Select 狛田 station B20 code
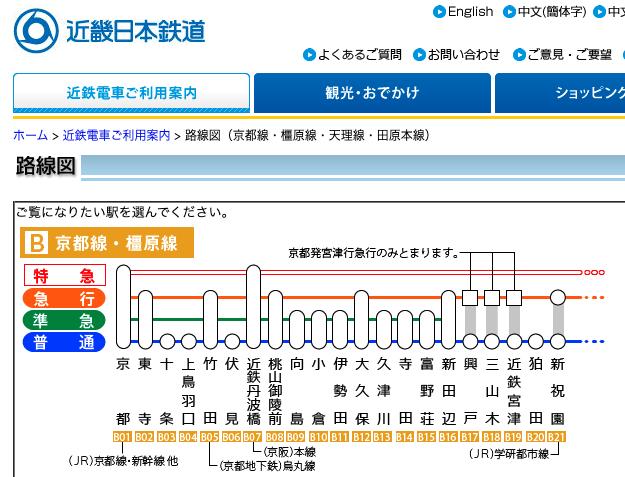Screen dimensions: 625x477 coord(535,437)
